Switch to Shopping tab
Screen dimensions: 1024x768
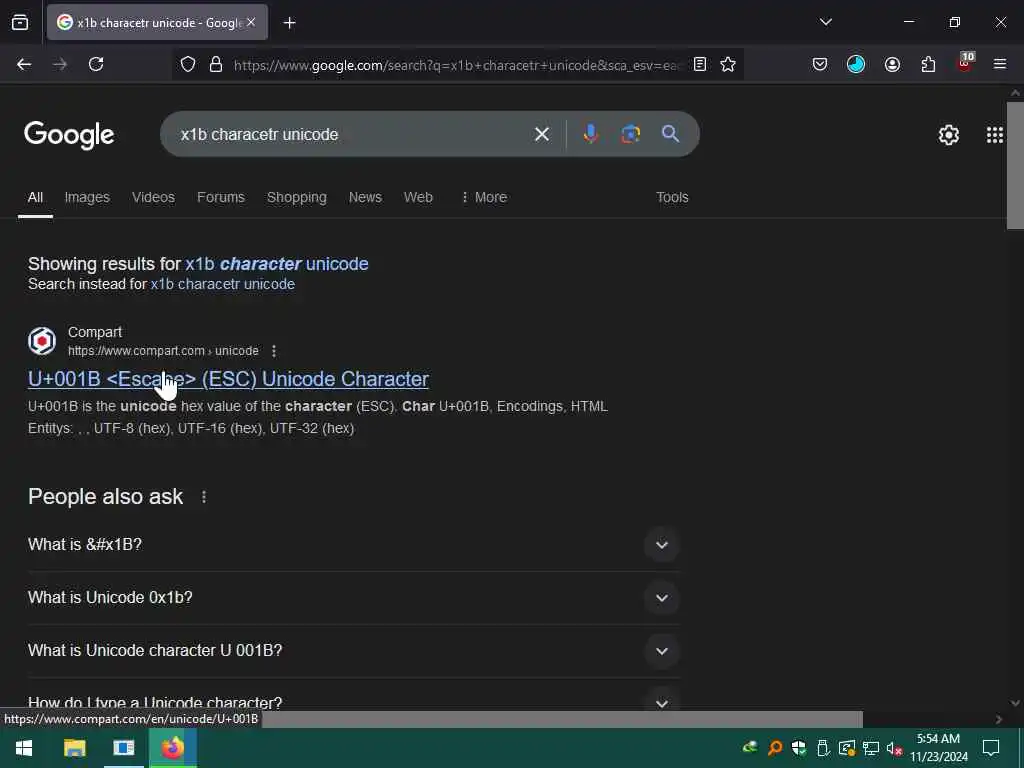point(296,197)
